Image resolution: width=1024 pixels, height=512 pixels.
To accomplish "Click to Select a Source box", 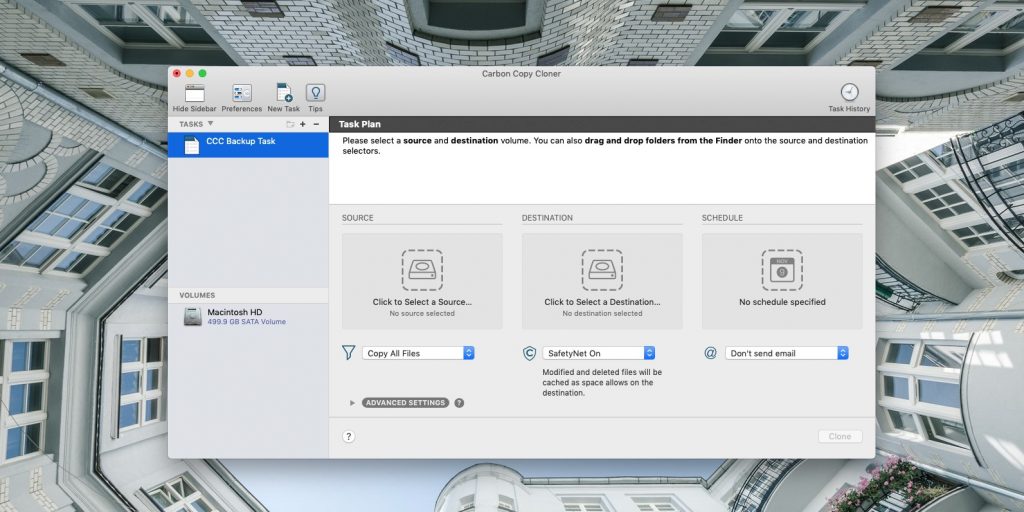I will [422, 281].
